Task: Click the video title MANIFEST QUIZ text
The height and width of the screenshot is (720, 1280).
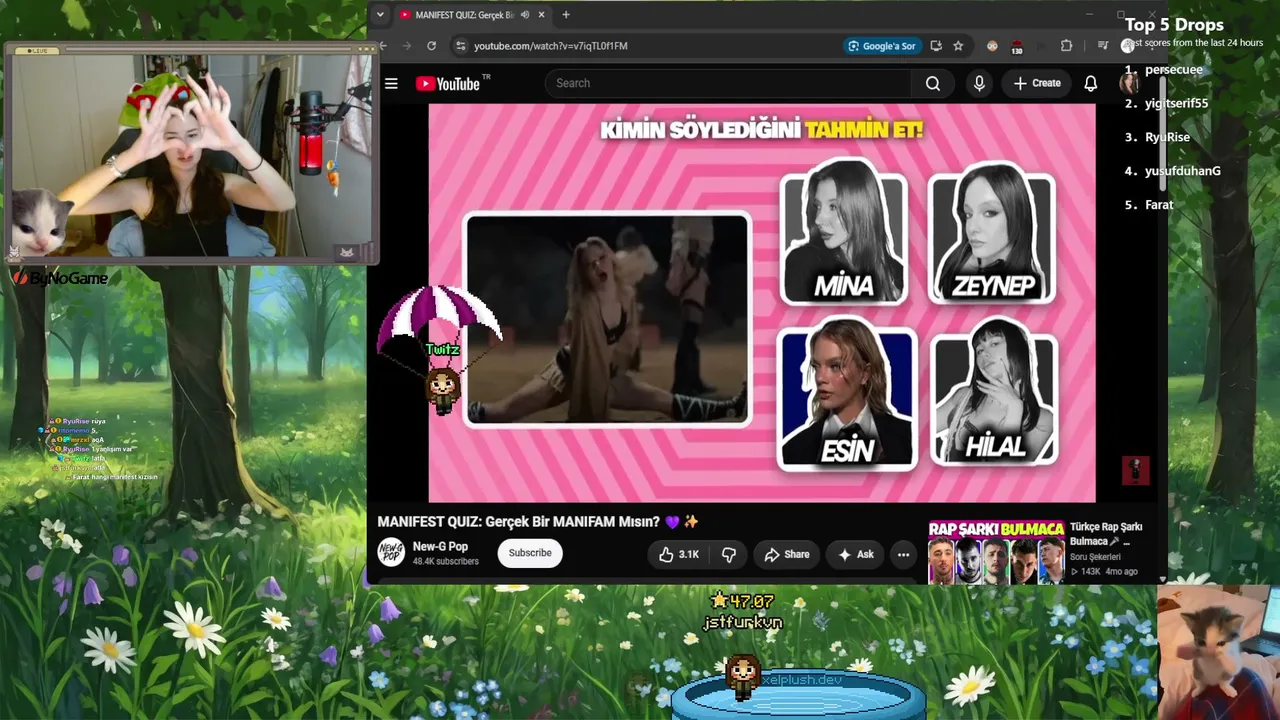Action: point(538,522)
